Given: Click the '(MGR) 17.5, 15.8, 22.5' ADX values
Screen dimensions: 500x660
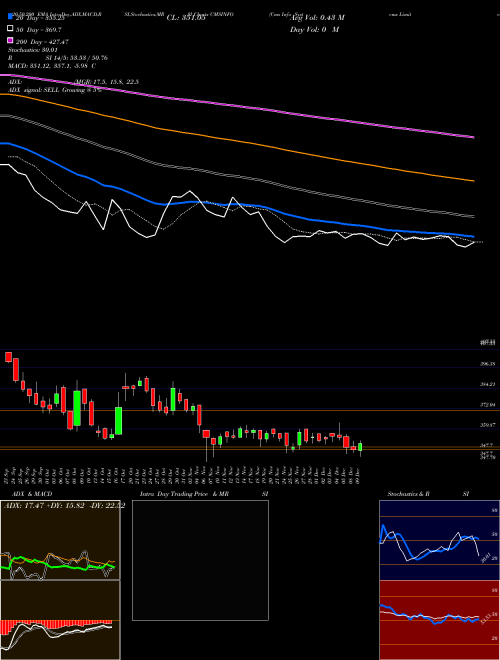Looking at the screenshot, I should 106,82.
